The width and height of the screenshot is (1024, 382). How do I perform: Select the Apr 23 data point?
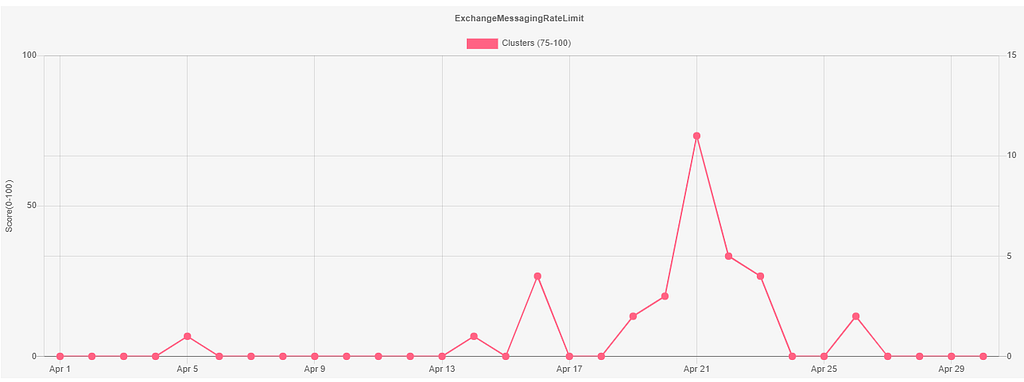(x=760, y=276)
